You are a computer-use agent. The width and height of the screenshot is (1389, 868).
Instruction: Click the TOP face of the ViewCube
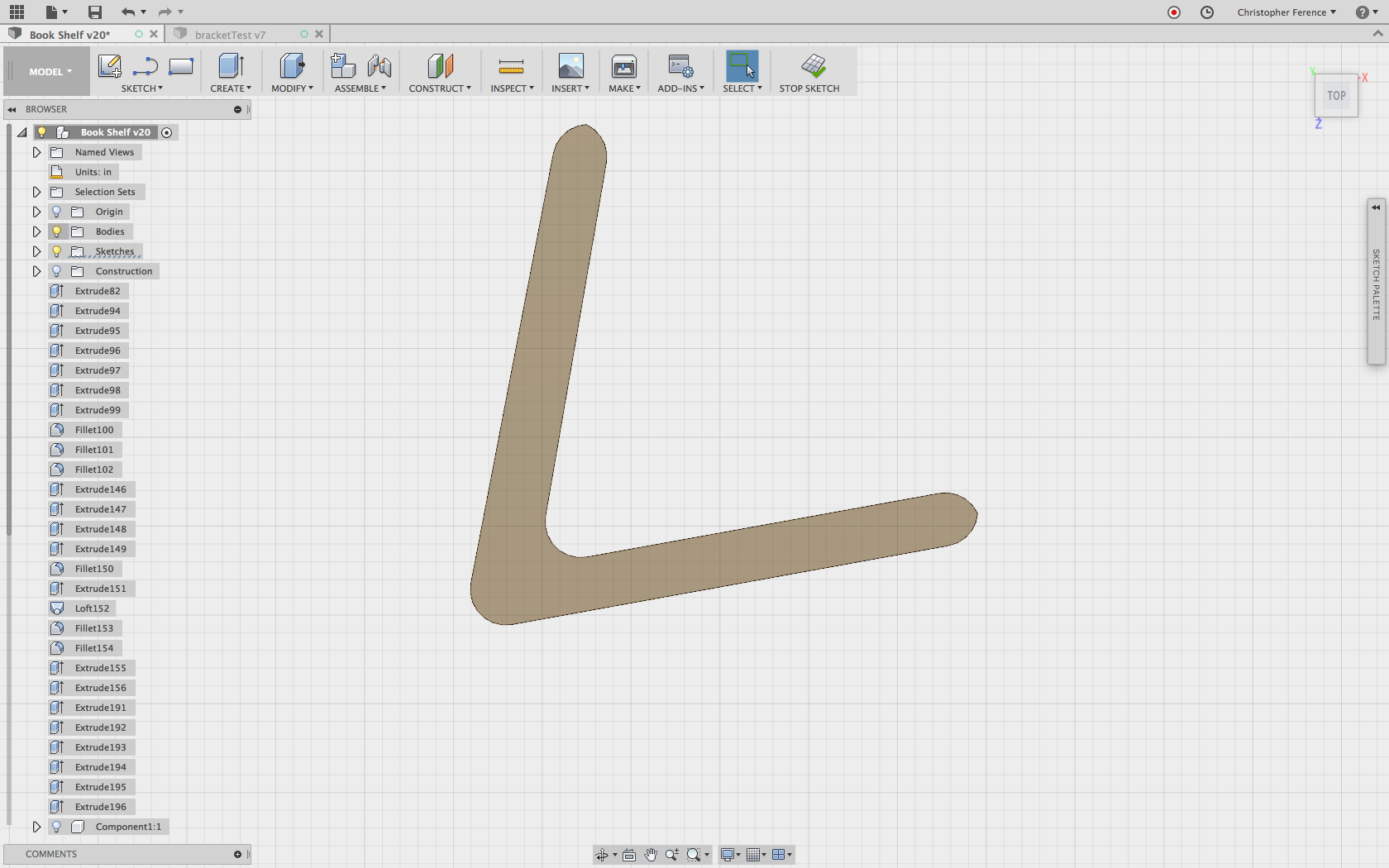click(1336, 96)
